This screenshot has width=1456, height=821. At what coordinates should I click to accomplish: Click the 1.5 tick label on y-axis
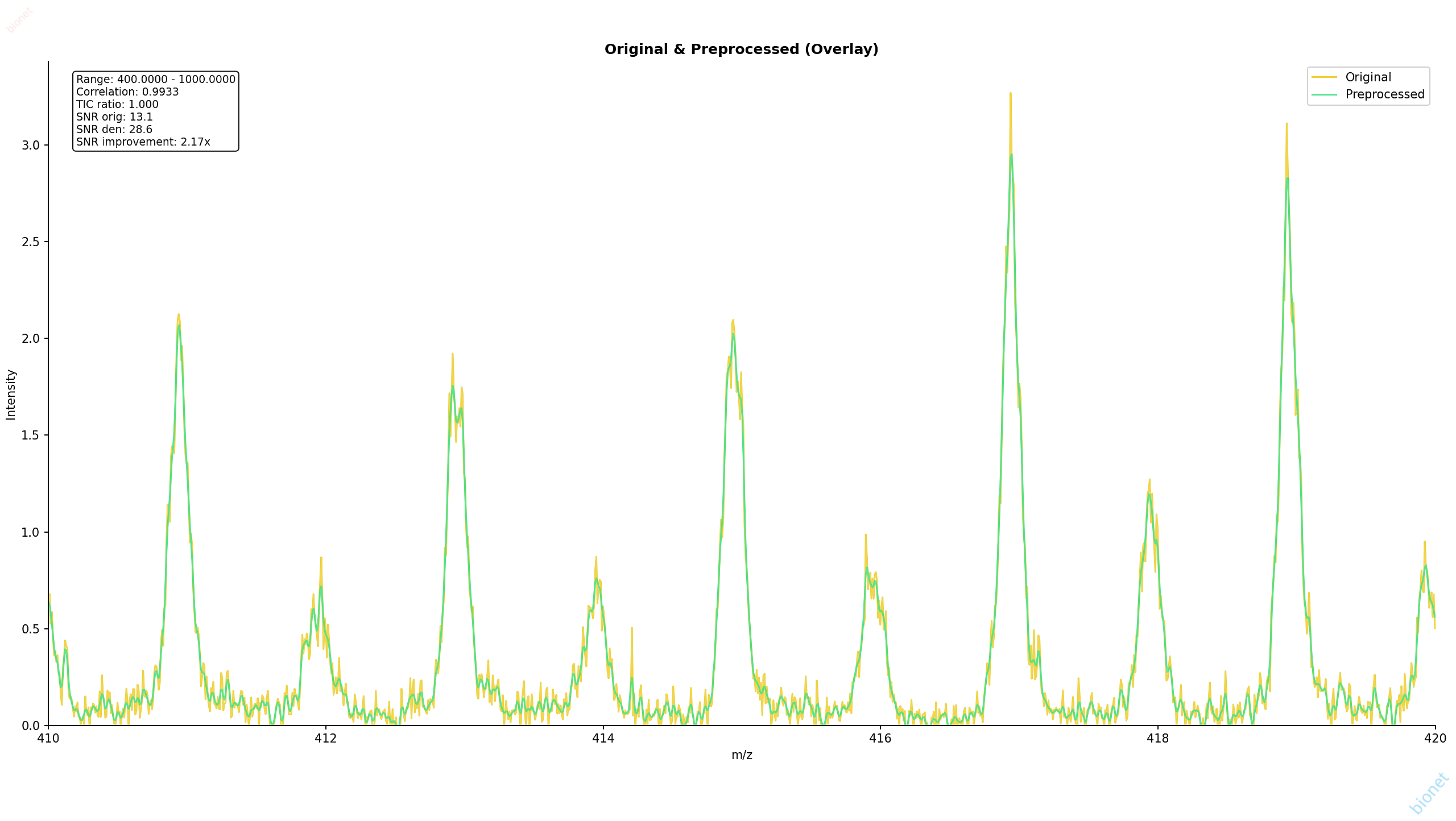coord(31,435)
